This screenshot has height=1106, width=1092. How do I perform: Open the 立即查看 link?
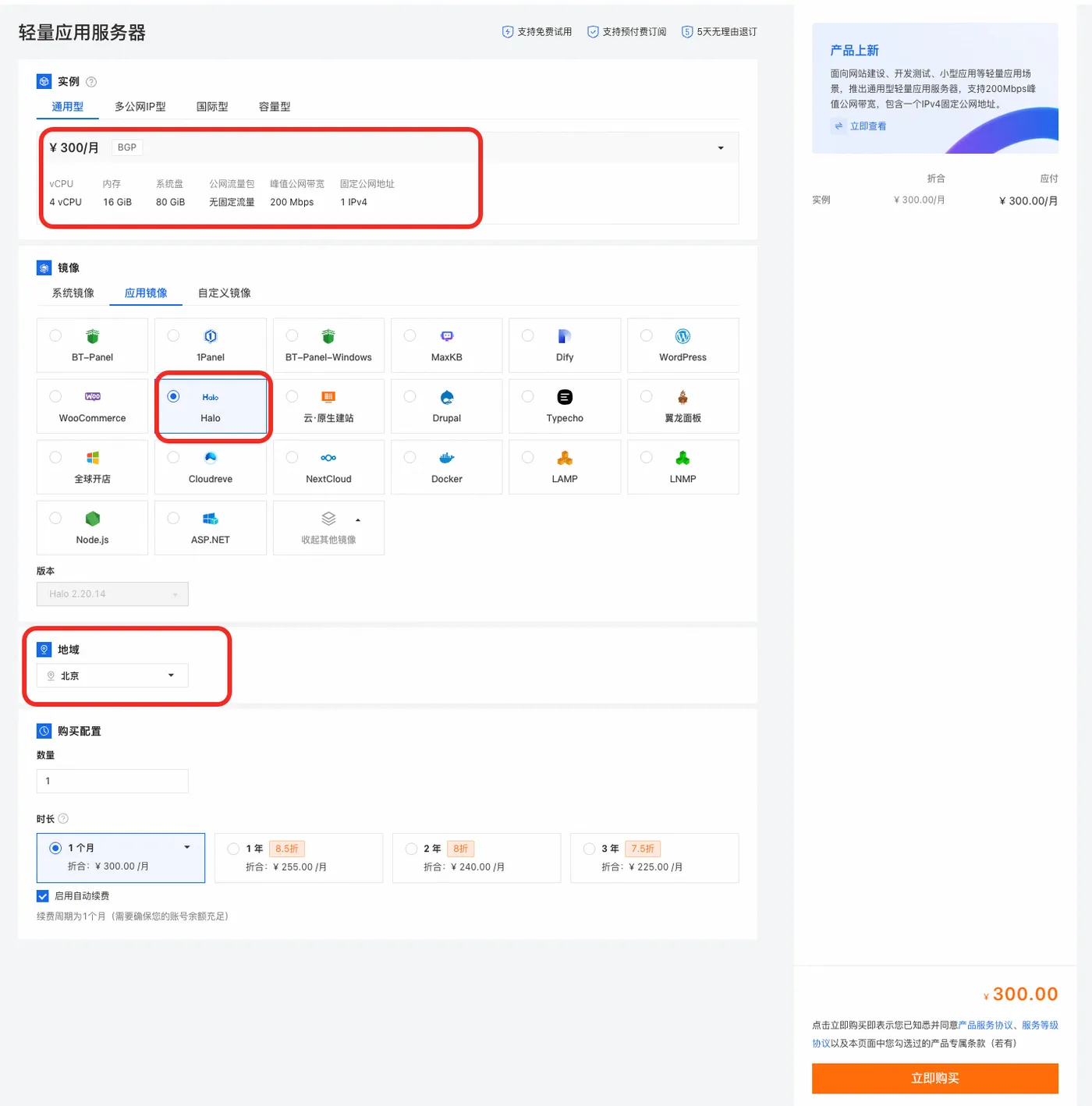coord(868,126)
